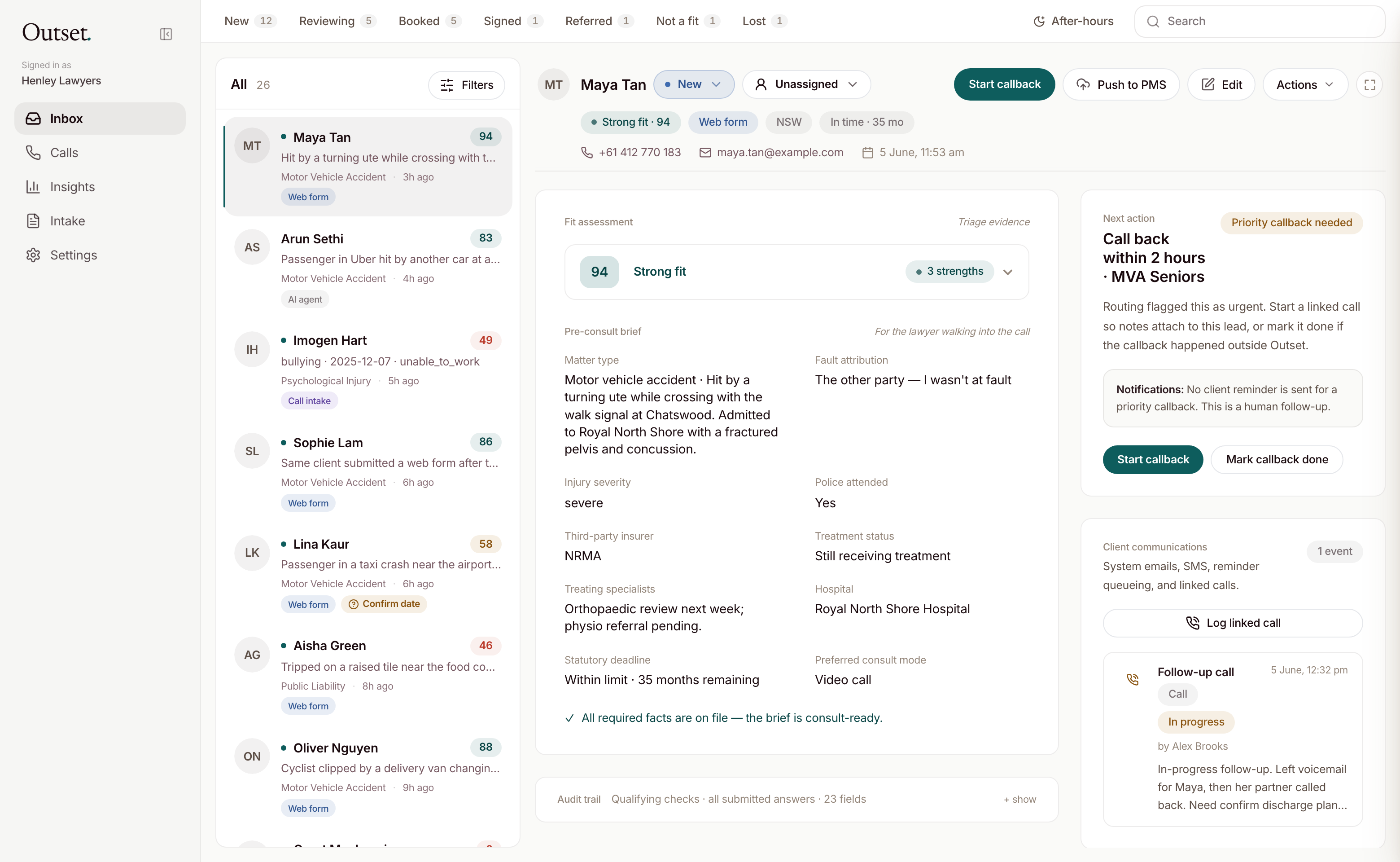Switch to the New tab

[x=250, y=21]
